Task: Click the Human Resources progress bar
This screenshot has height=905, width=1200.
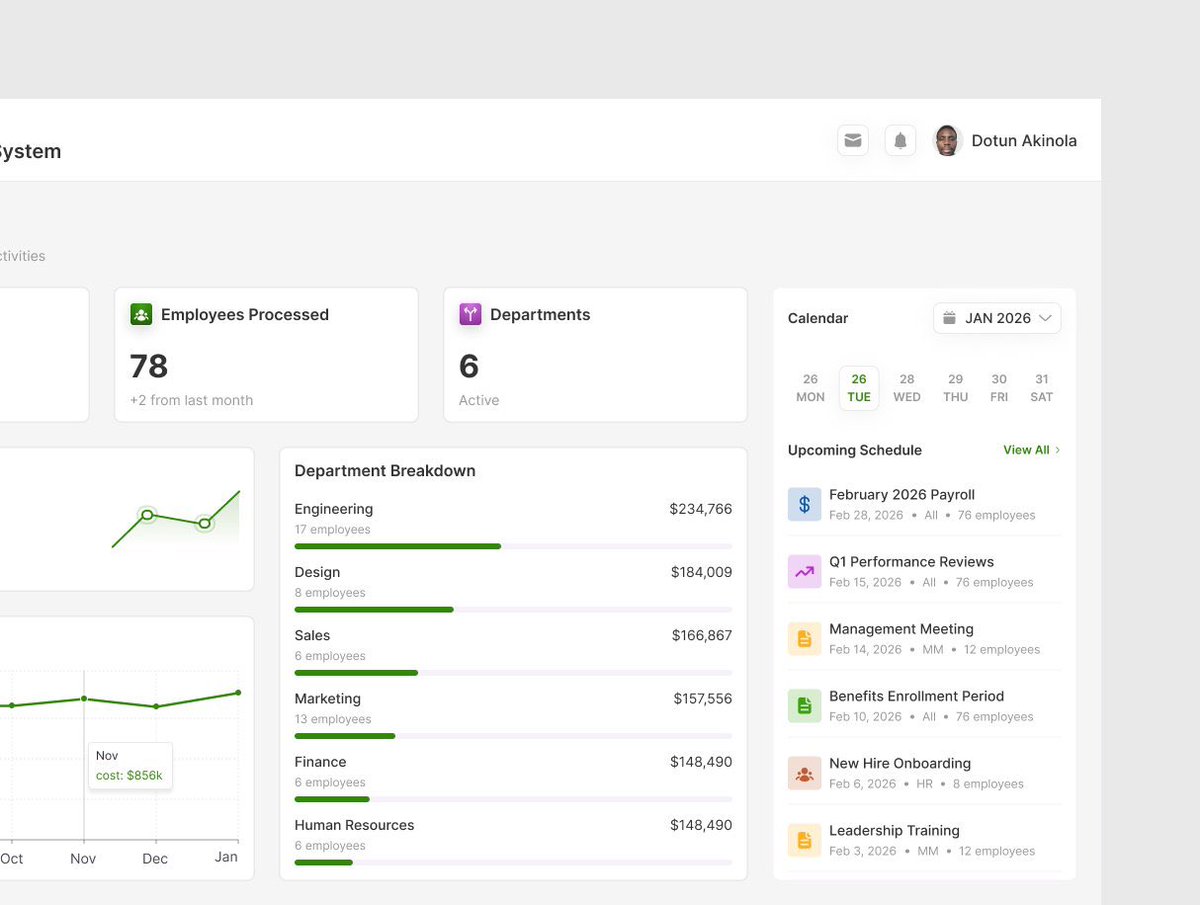Action: [x=513, y=862]
